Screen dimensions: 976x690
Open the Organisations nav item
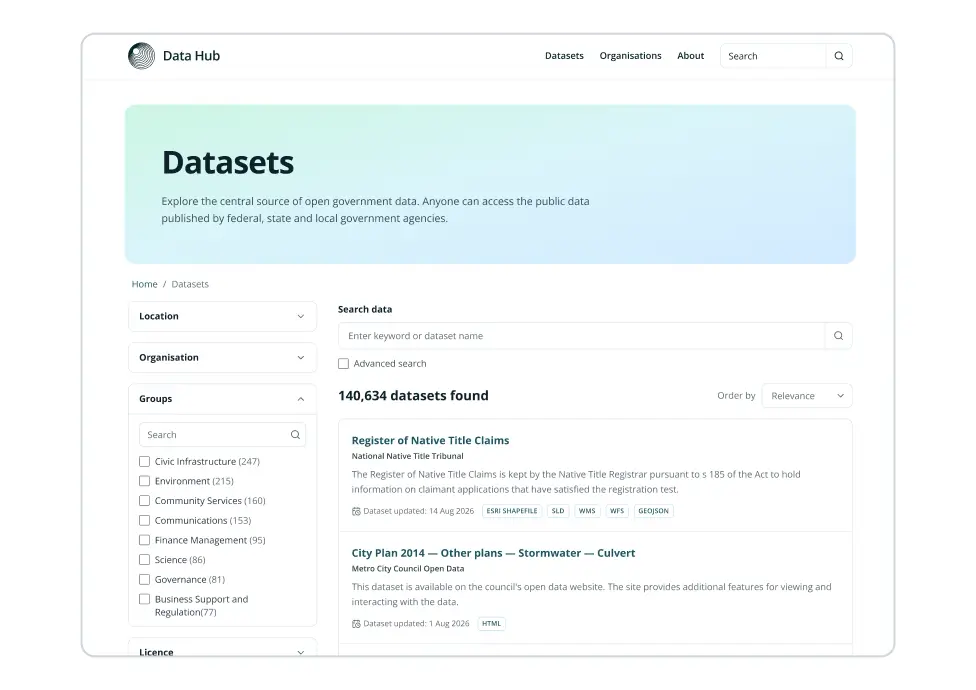coord(630,56)
